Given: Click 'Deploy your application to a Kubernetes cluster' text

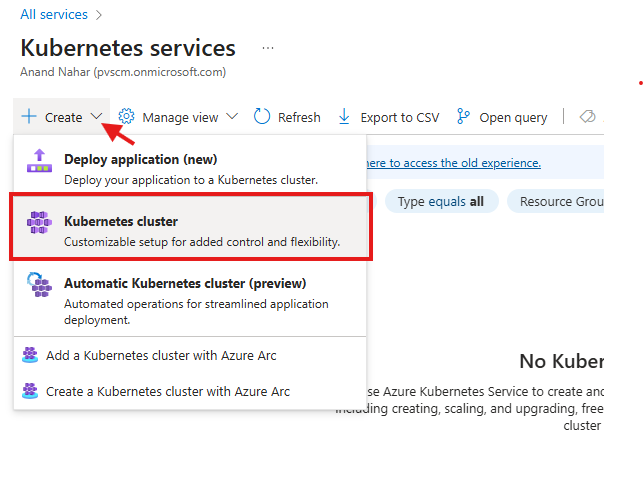Looking at the screenshot, I should [191, 180].
